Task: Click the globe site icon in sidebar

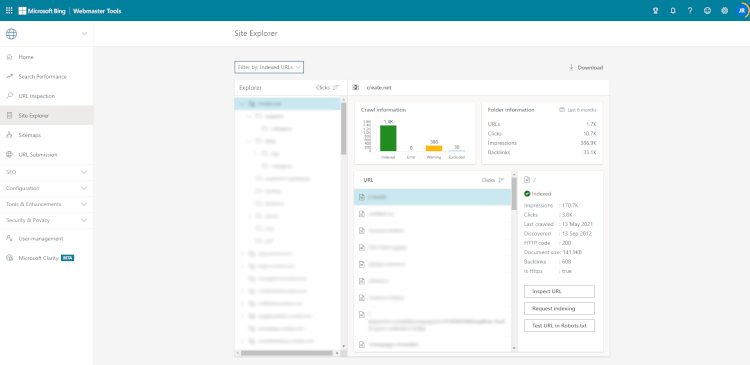Action: (11, 34)
